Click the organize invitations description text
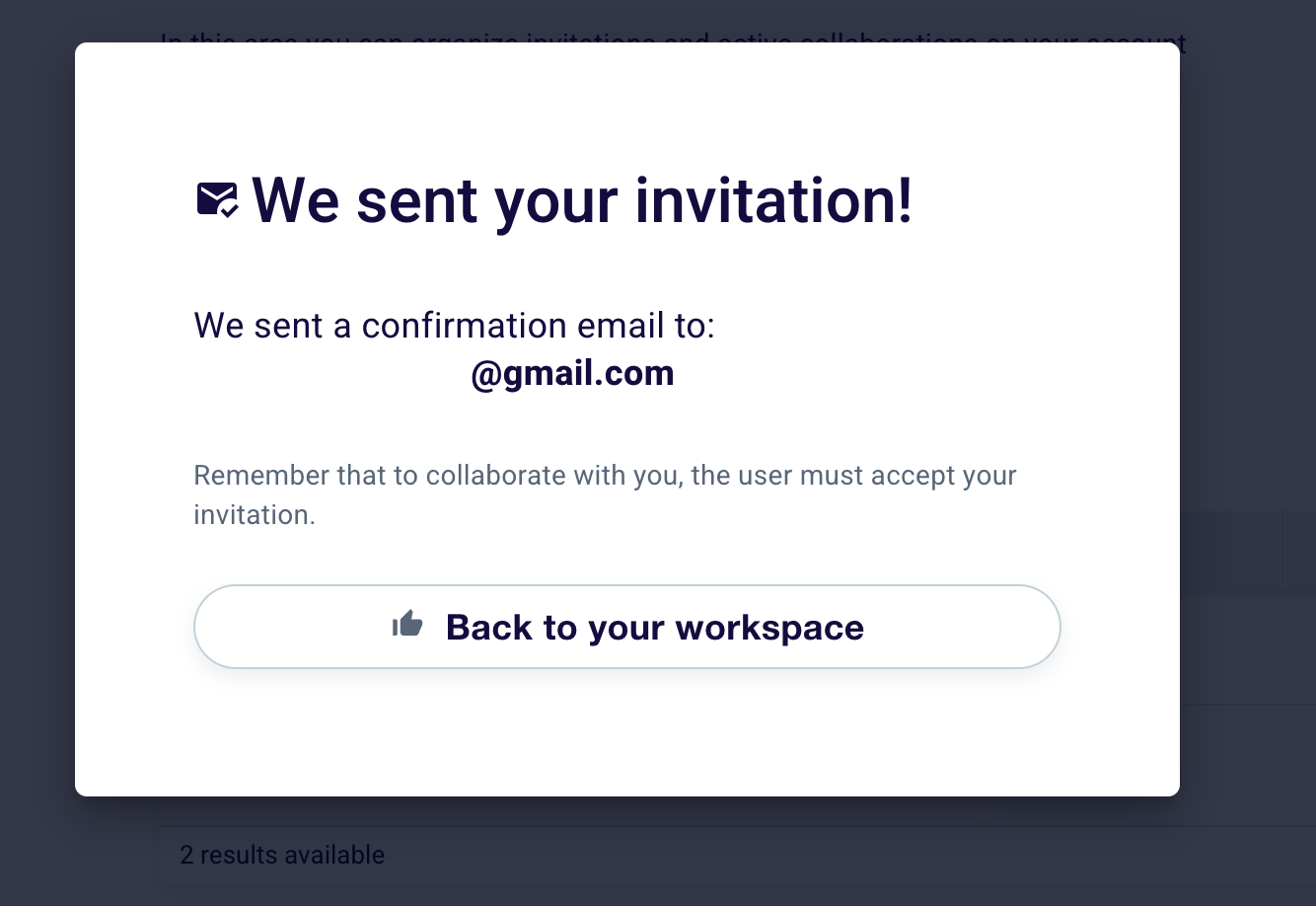The width and height of the screenshot is (1316, 906). (x=671, y=41)
